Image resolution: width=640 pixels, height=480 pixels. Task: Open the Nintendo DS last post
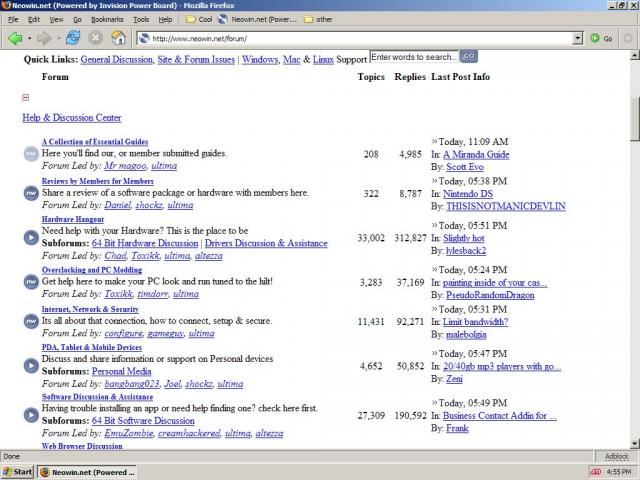(468, 194)
